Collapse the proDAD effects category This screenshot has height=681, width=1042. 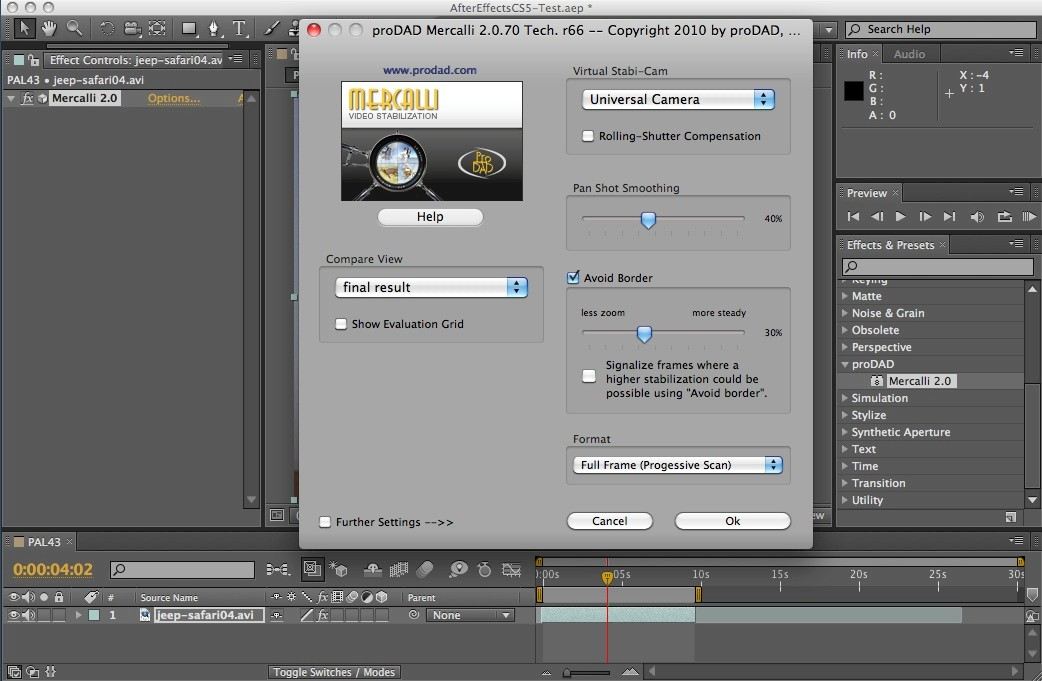click(845, 364)
